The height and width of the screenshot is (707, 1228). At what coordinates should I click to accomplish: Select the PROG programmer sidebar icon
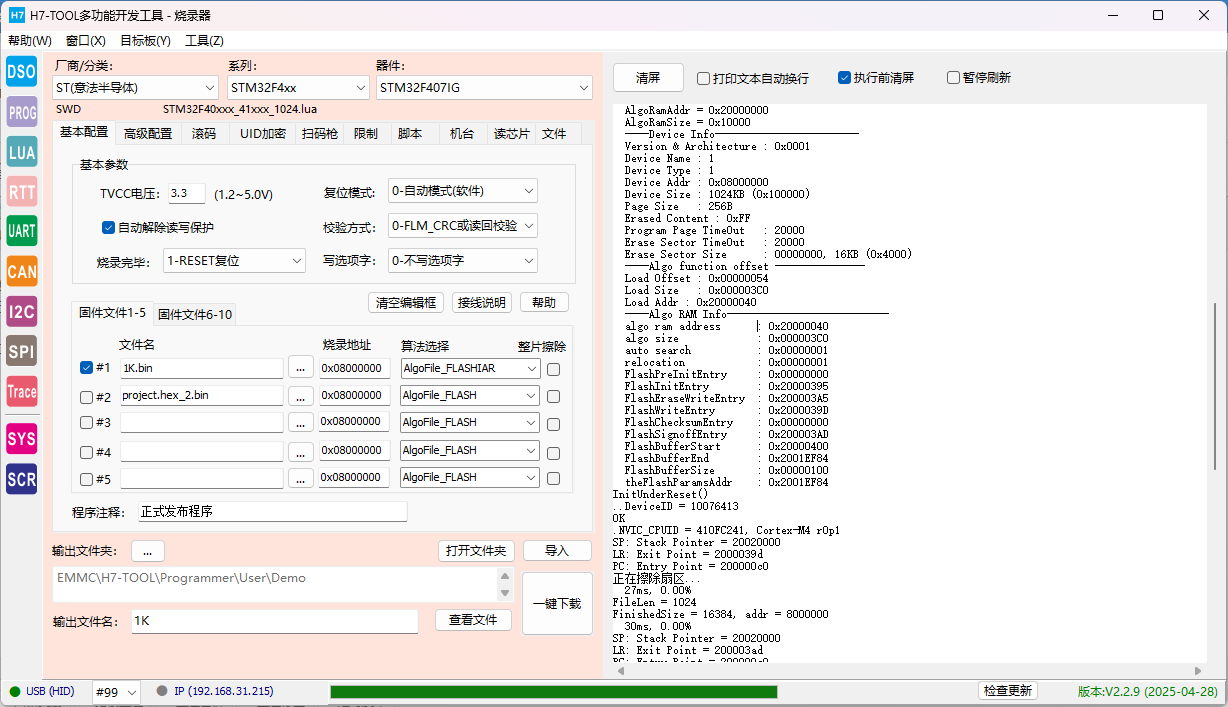(22, 113)
